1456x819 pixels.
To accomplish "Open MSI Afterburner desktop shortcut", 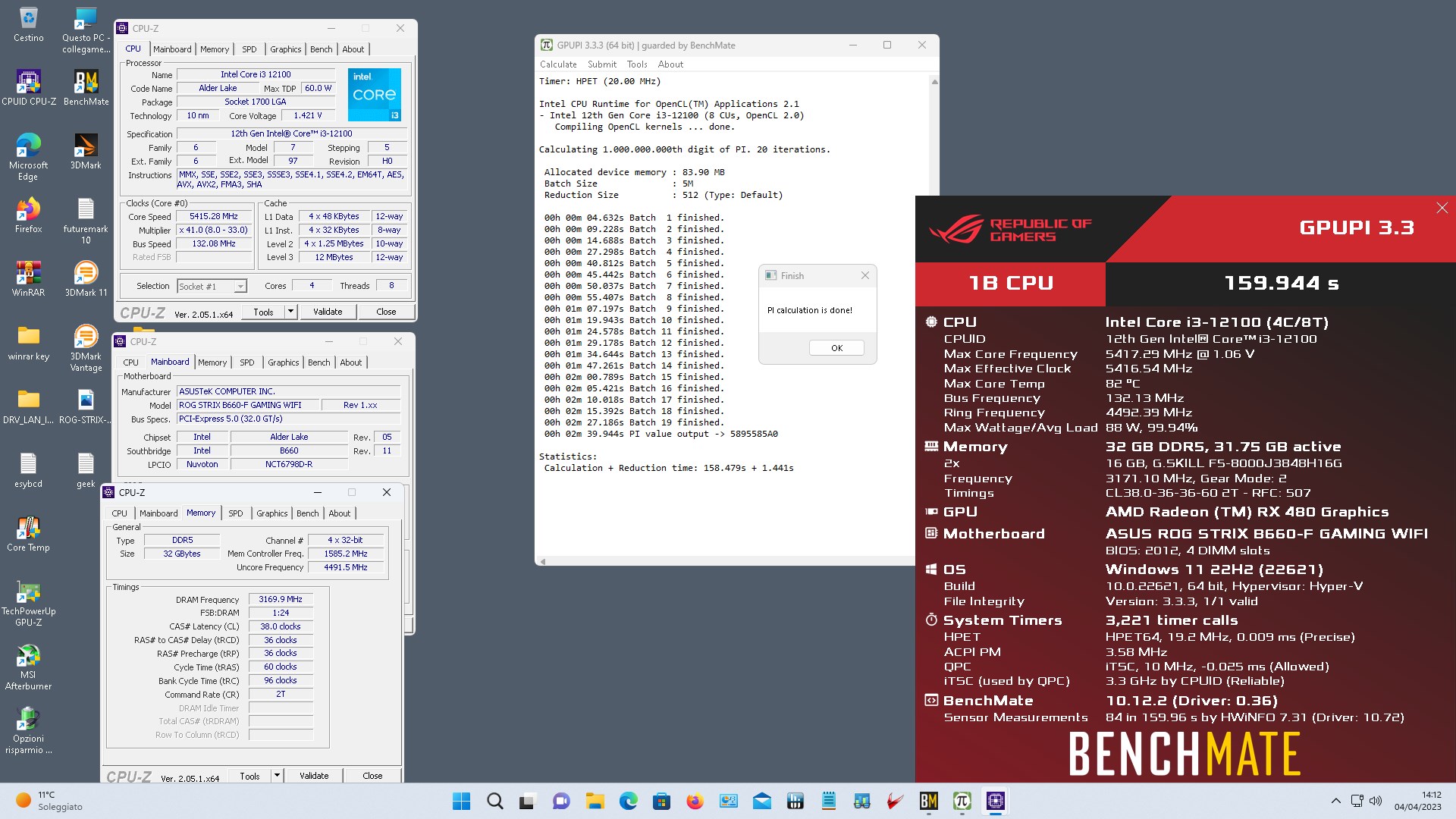I will (29, 667).
